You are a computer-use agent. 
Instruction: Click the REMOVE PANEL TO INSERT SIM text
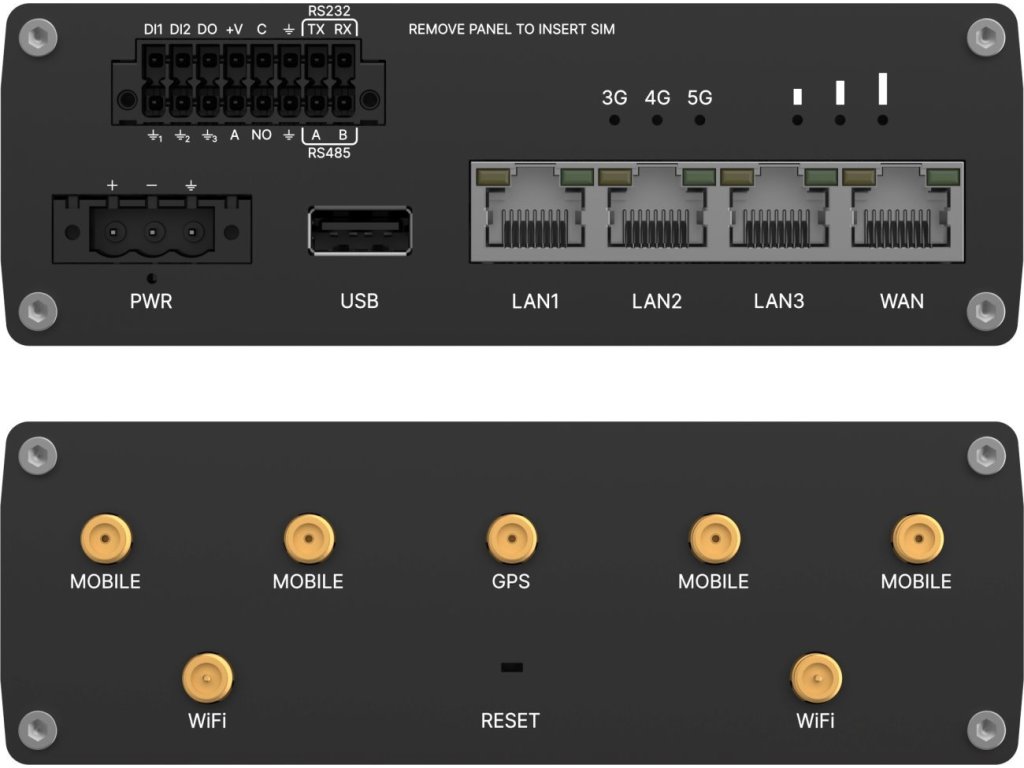512,30
